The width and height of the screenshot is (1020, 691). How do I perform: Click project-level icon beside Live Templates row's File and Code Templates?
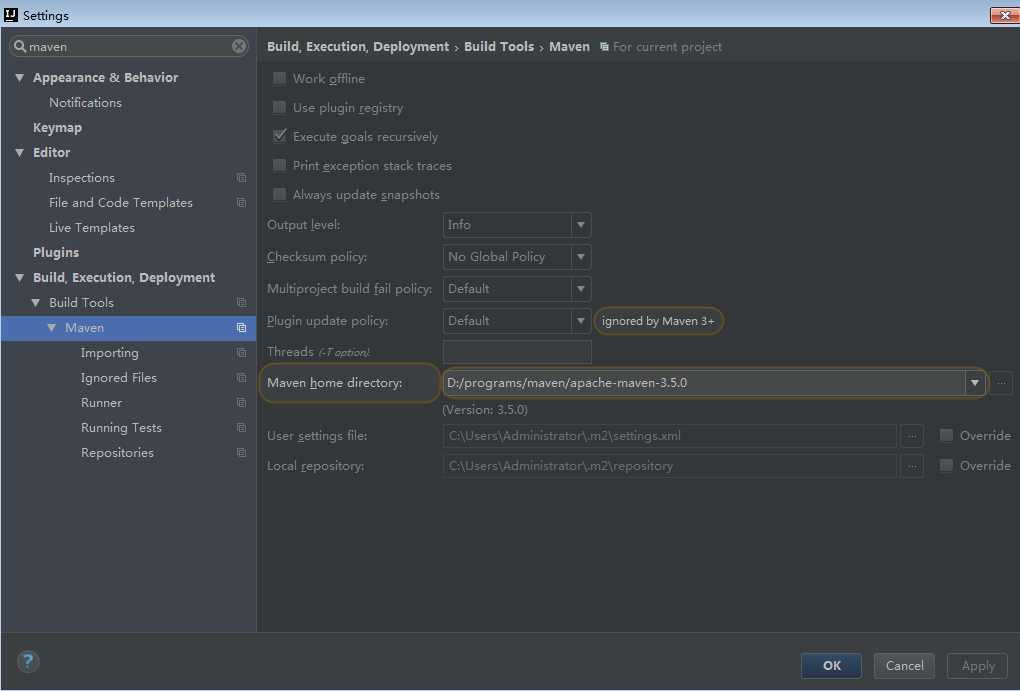pyautogui.click(x=241, y=203)
